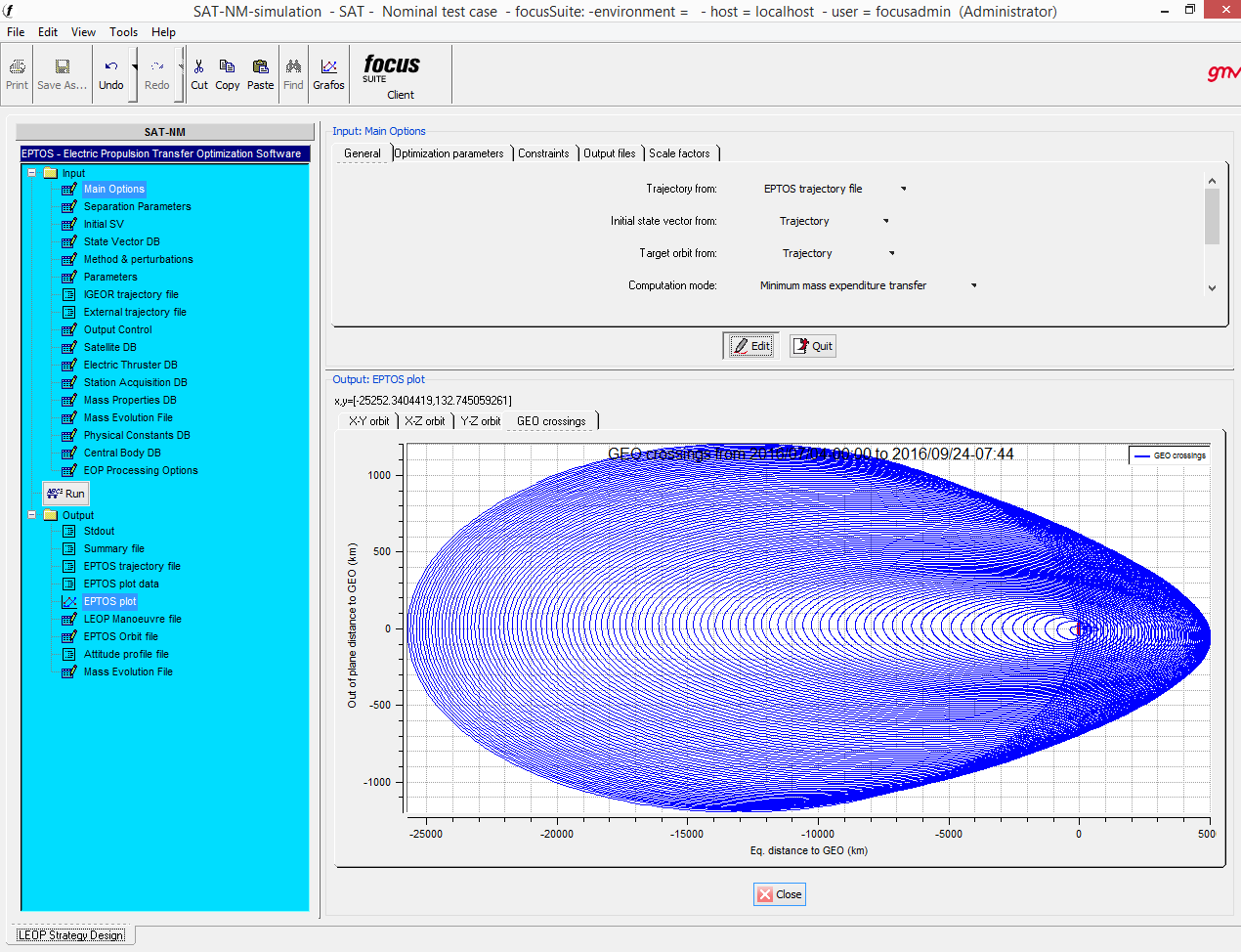Open the Computation mode dropdown
Viewport: 1241px width, 952px height.
(x=973, y=285)
